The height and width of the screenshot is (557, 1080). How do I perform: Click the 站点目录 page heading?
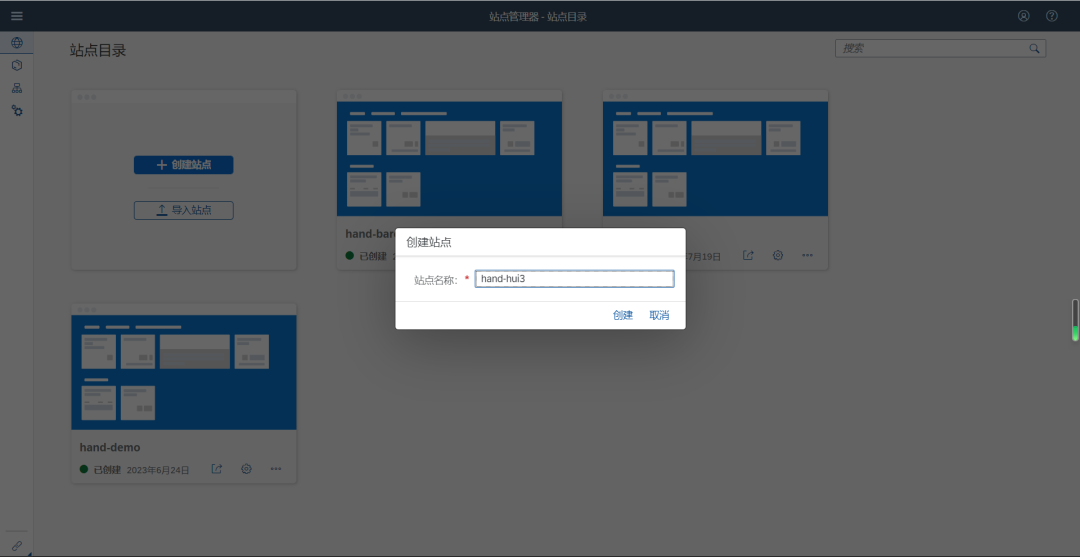coord(98,50)
